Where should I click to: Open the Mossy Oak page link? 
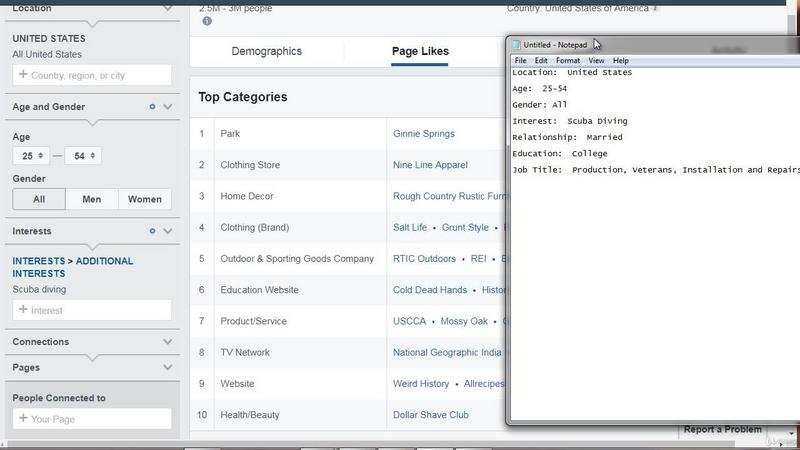coord(464,321)
